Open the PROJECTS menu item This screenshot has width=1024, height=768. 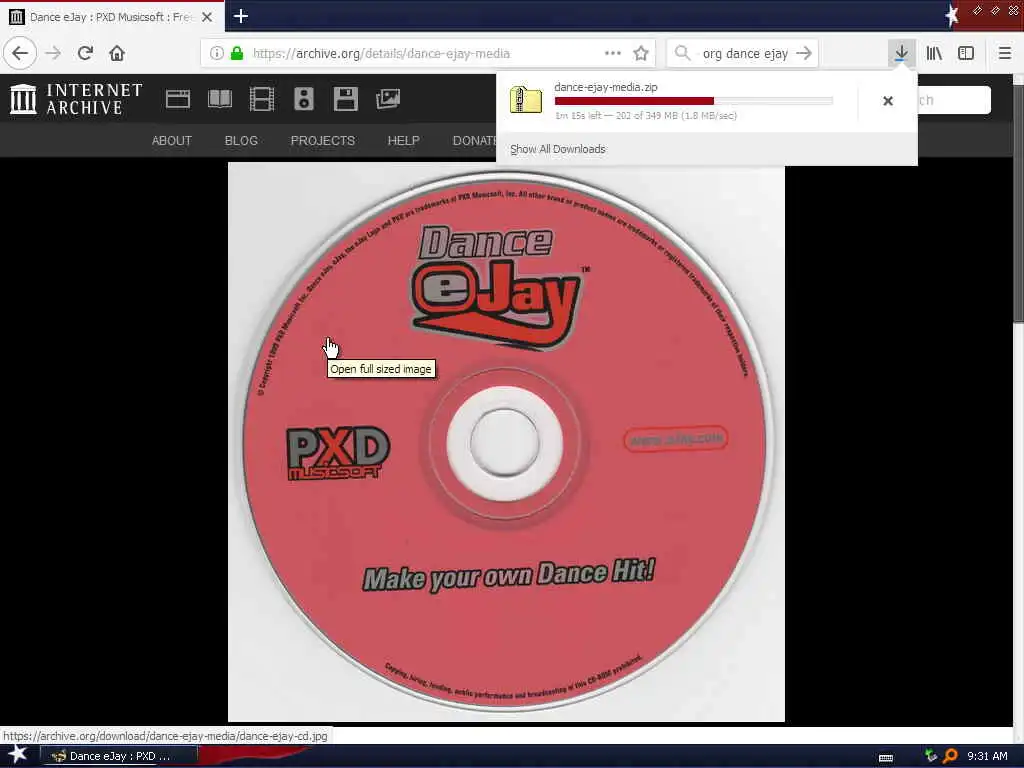coord(323,140)
